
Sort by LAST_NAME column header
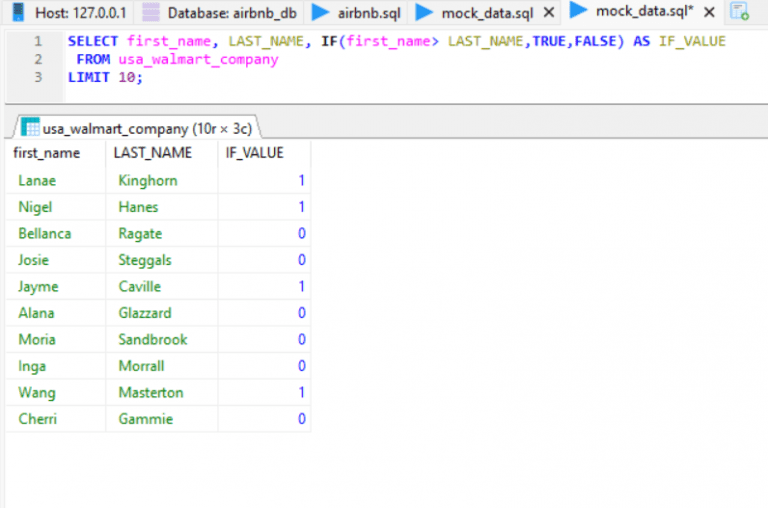pyautogui.click(x=162, y=153)
